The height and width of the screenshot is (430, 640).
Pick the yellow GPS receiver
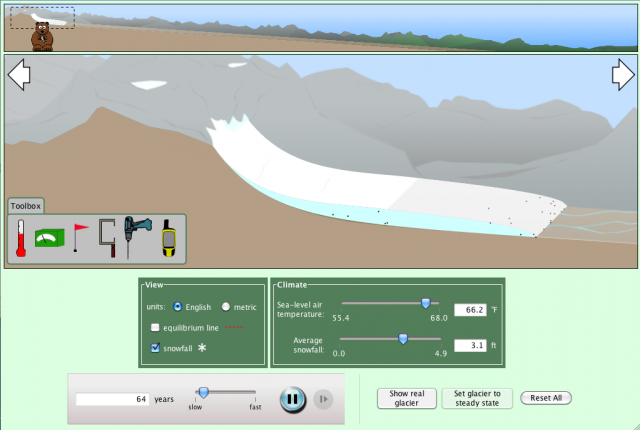(169, 239)
